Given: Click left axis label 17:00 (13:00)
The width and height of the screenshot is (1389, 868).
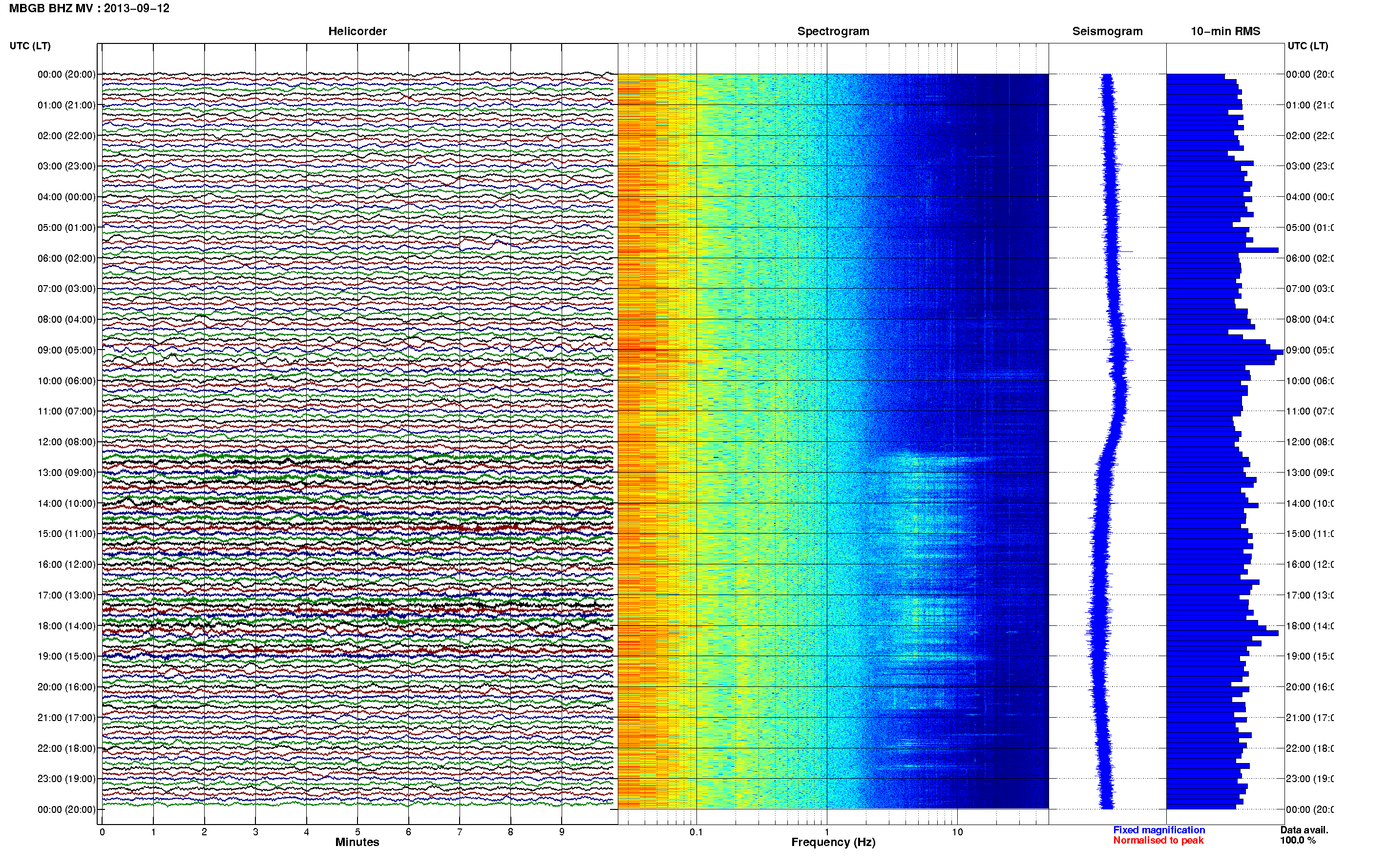Looking at the screenshot, I should click(66, 595).
